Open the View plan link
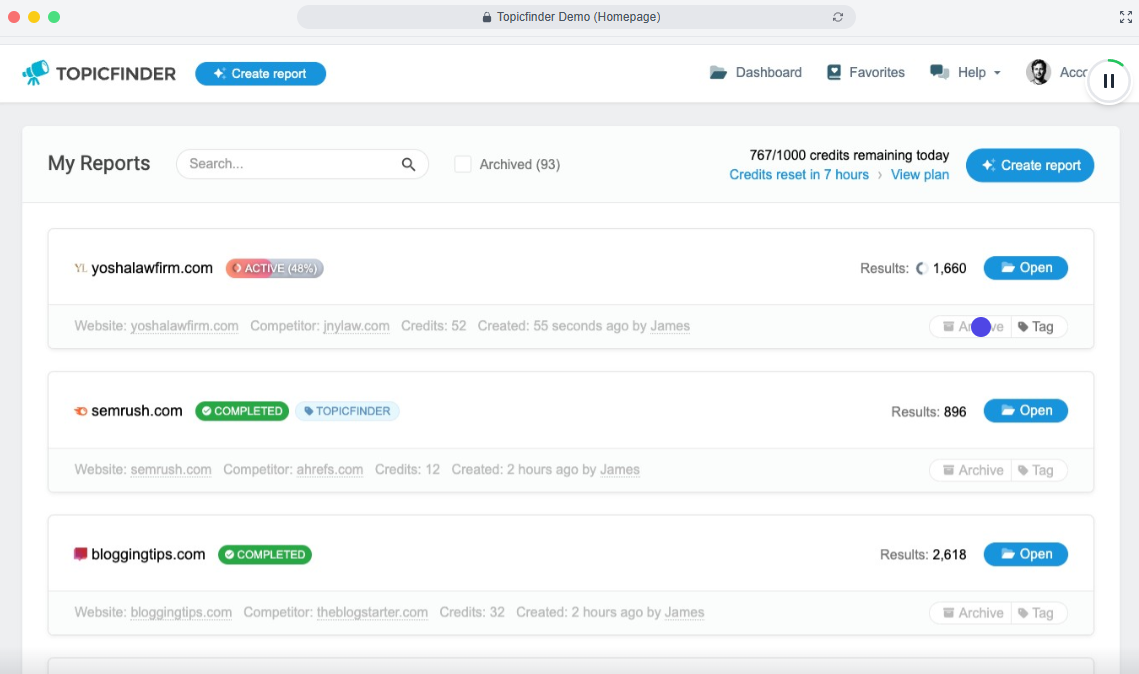The width and height of the screenshot is (1139, 674). pyautogui.click(x=920, y=174)
